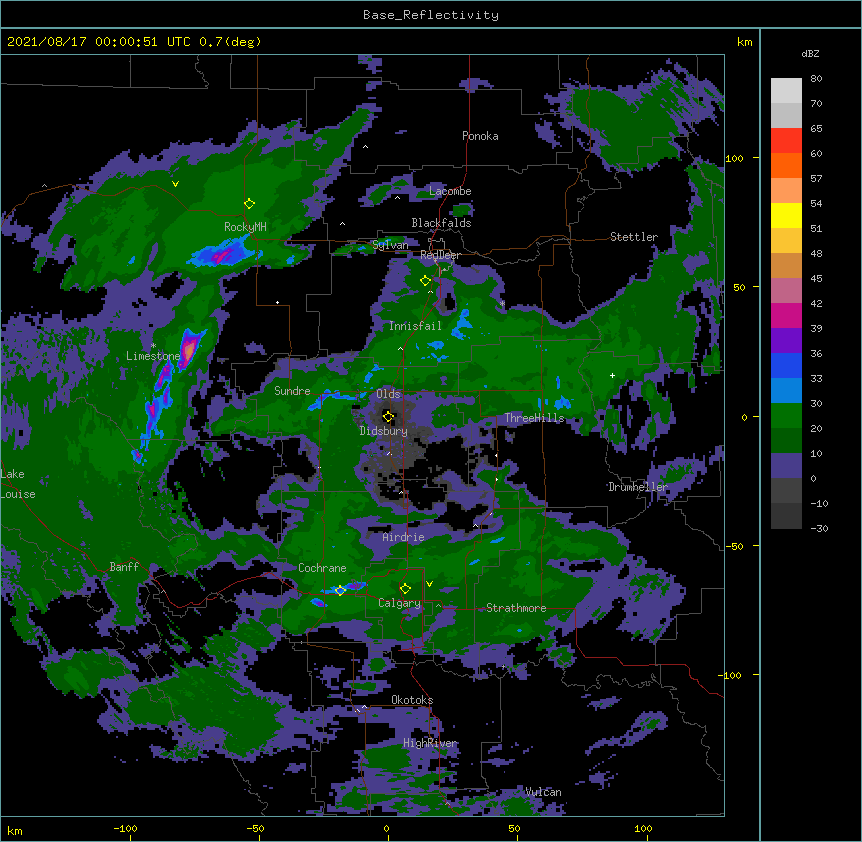Click the Cochrane town label
The image size is (862, 842).
click(x=322, y=568)
